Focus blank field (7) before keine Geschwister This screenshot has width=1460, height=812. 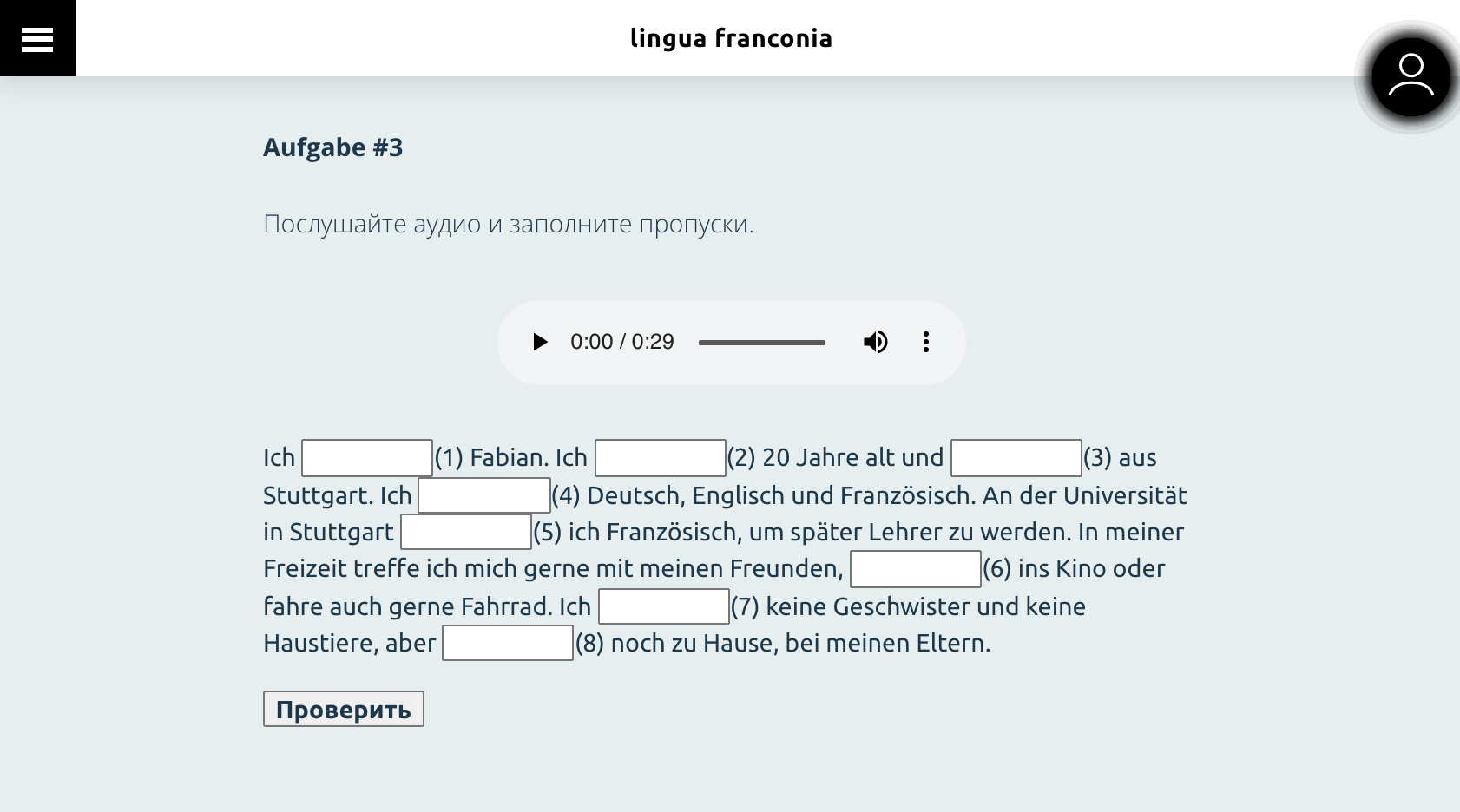pos(663,607)
